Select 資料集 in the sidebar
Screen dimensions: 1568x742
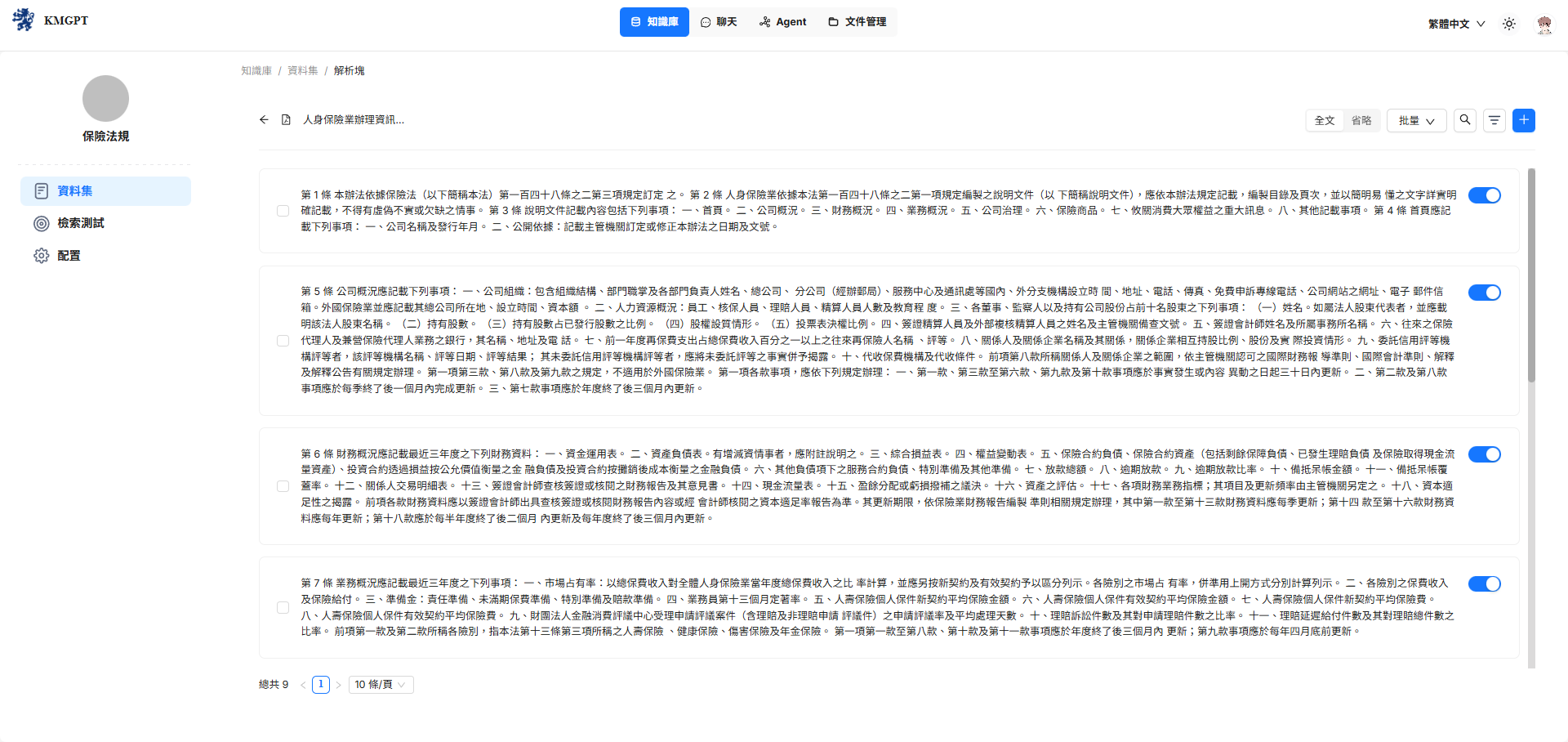tap(73, 190)
